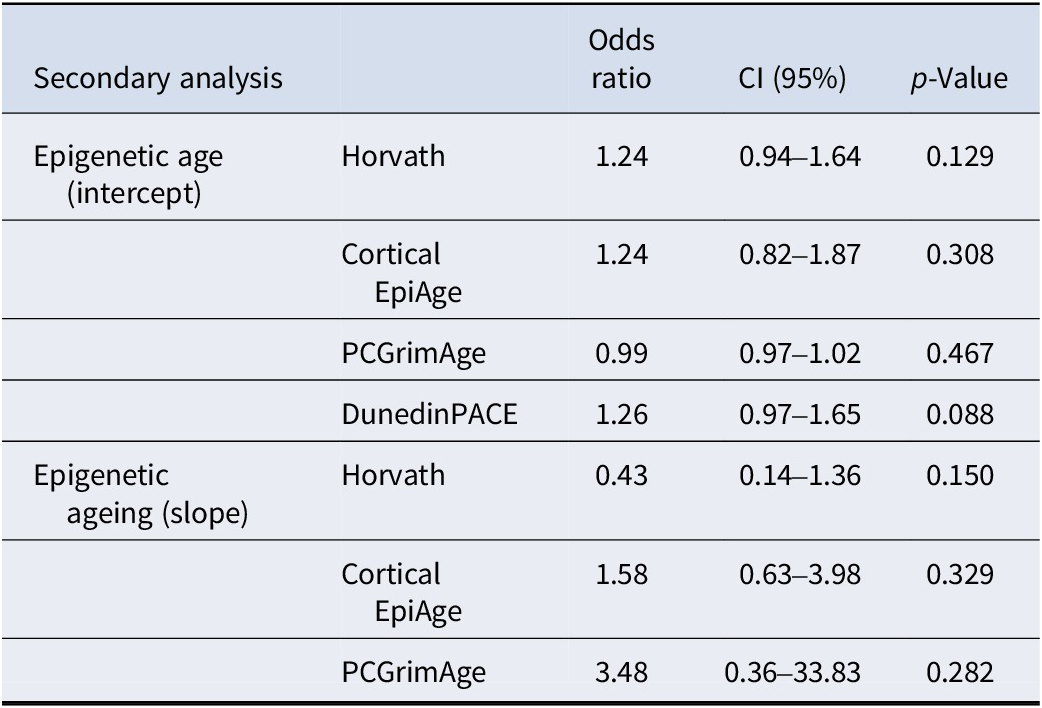Screen dimensions: 1042x708
Task: Select the "Odds ratio" header cell
Action: click(621, 60)
